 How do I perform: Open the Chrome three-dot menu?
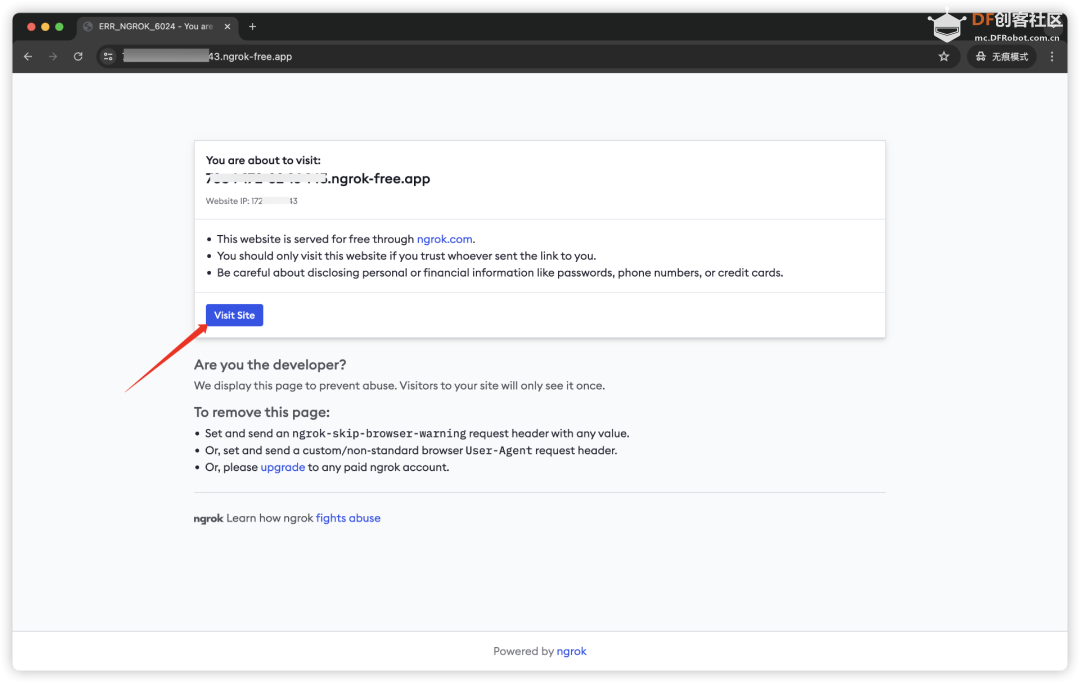1052,56
